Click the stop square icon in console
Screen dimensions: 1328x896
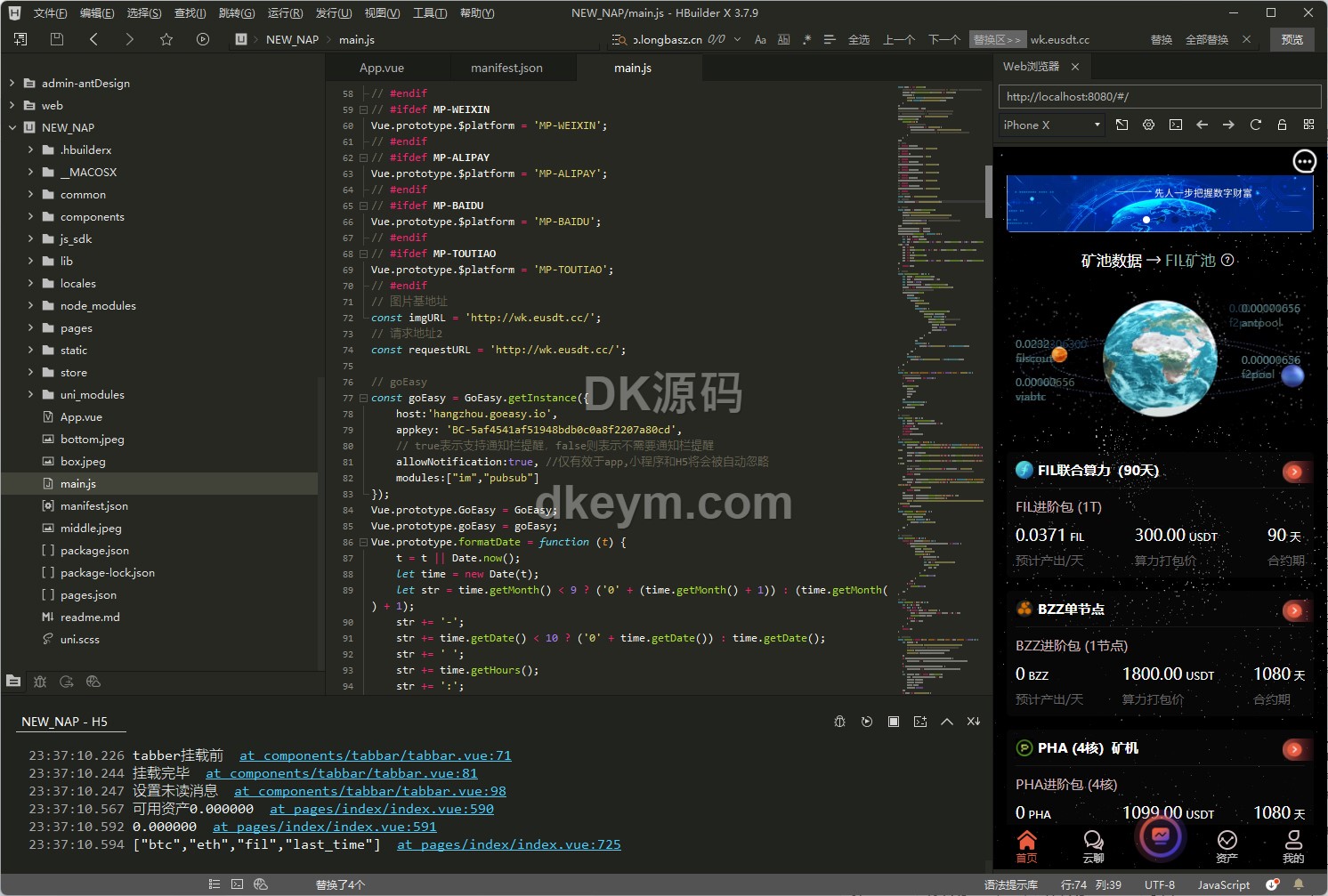893,722
